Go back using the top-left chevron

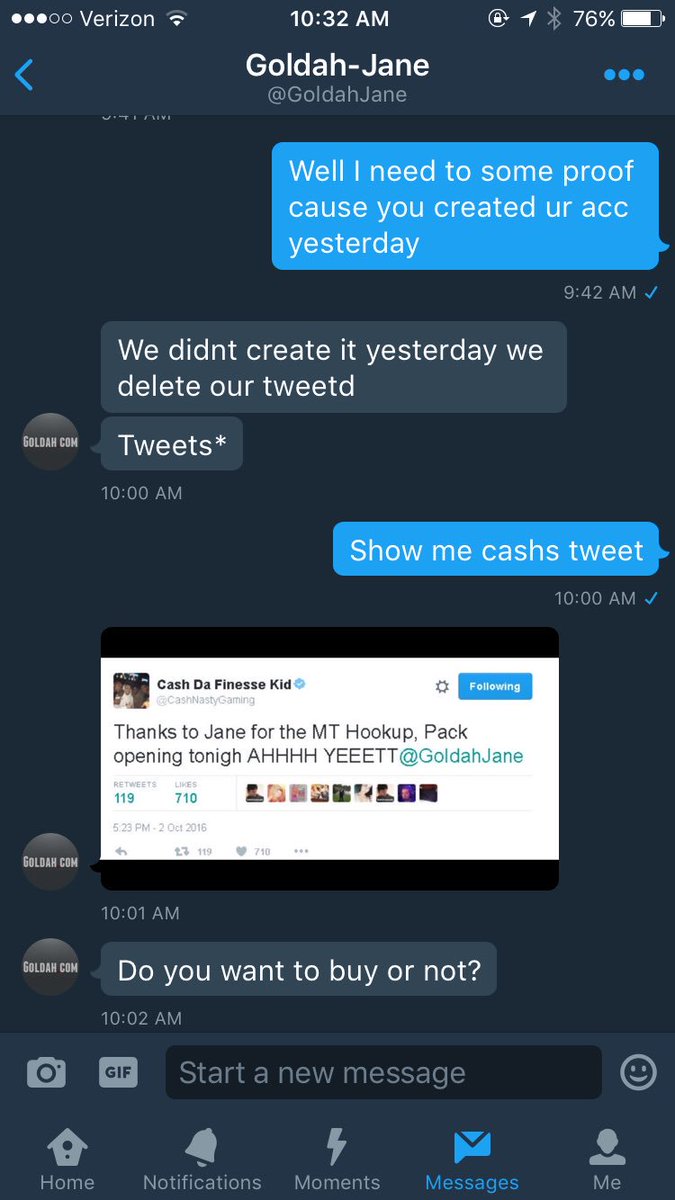pyautogui.click(x=24, y=74)
